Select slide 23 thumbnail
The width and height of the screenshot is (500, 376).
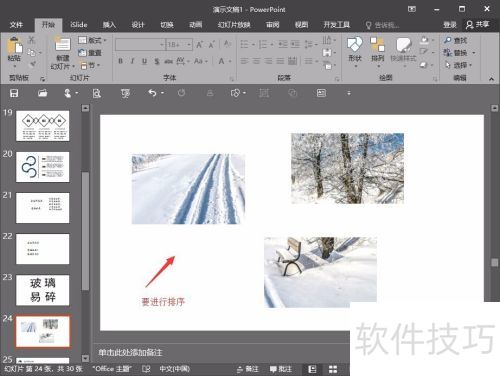43,290
